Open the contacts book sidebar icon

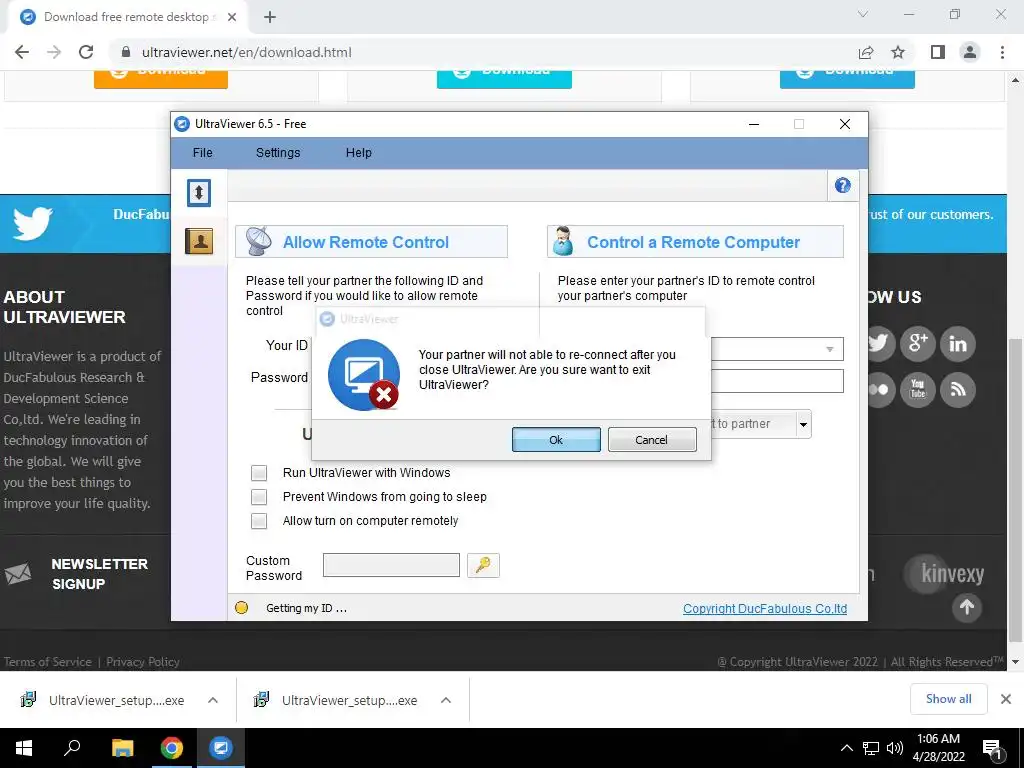click(199, 241)
